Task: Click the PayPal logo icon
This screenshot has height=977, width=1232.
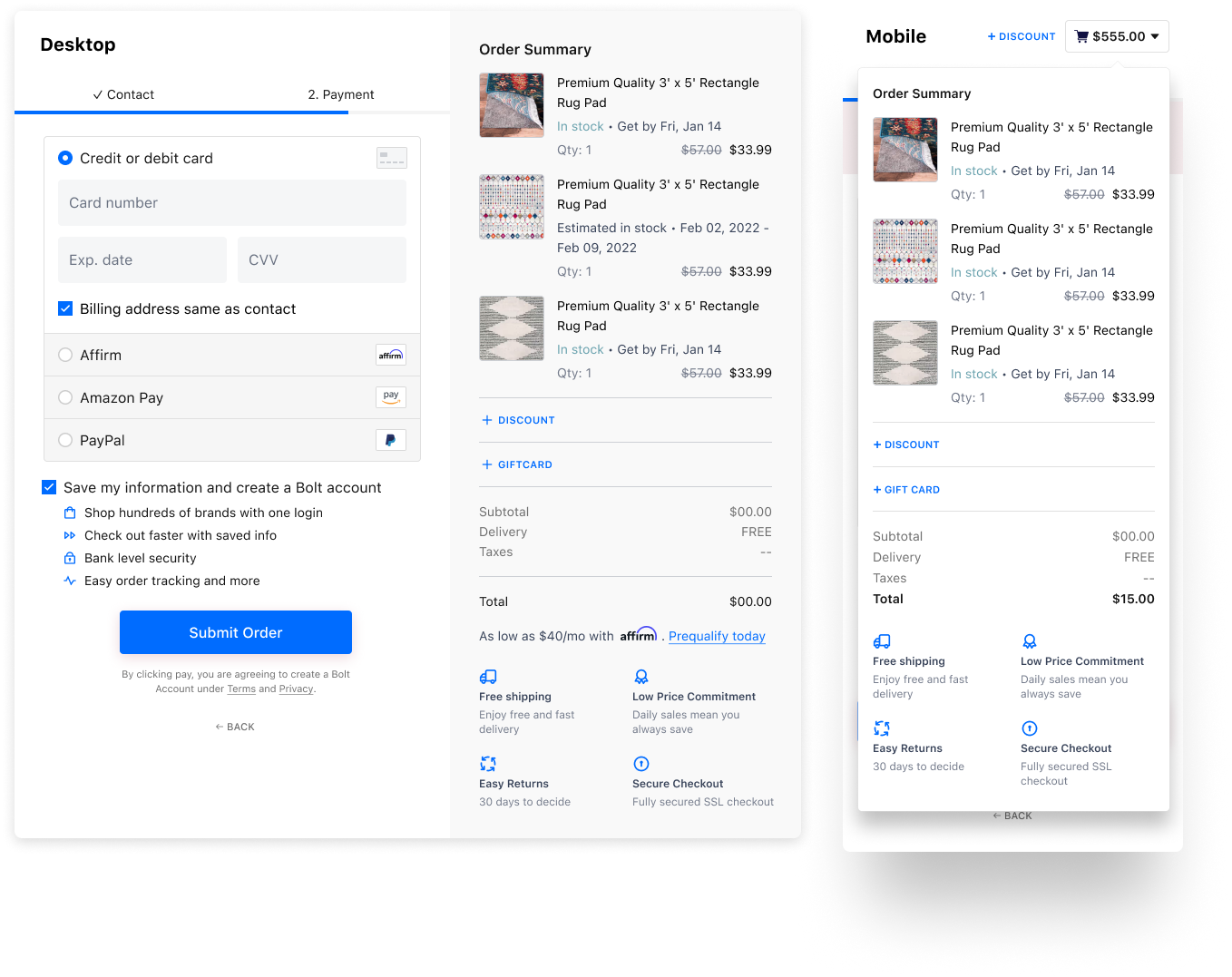Action: click(x=391, y=440)
